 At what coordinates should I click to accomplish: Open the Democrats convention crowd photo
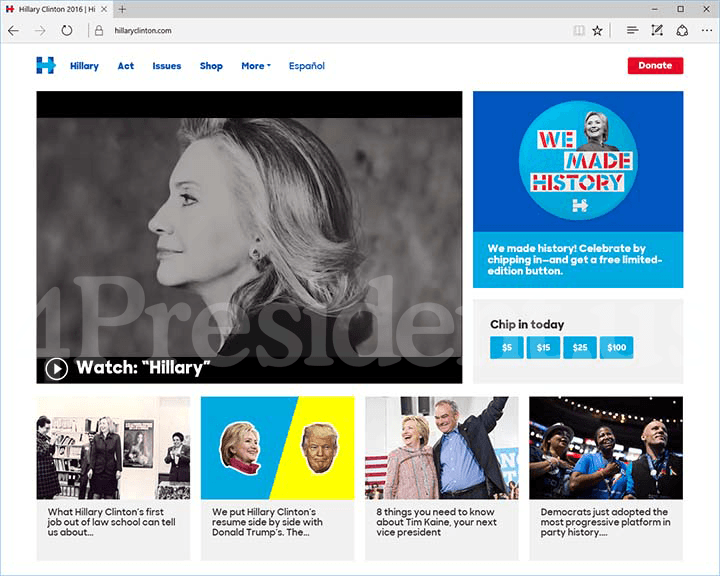pyautogui.click(x=606, y=448)
